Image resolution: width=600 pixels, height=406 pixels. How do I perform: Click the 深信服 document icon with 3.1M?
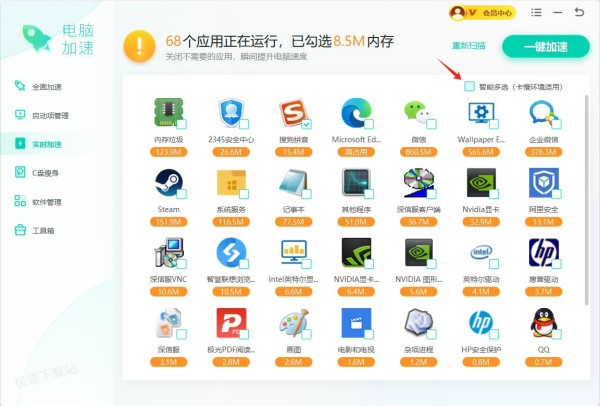[168, 323]
